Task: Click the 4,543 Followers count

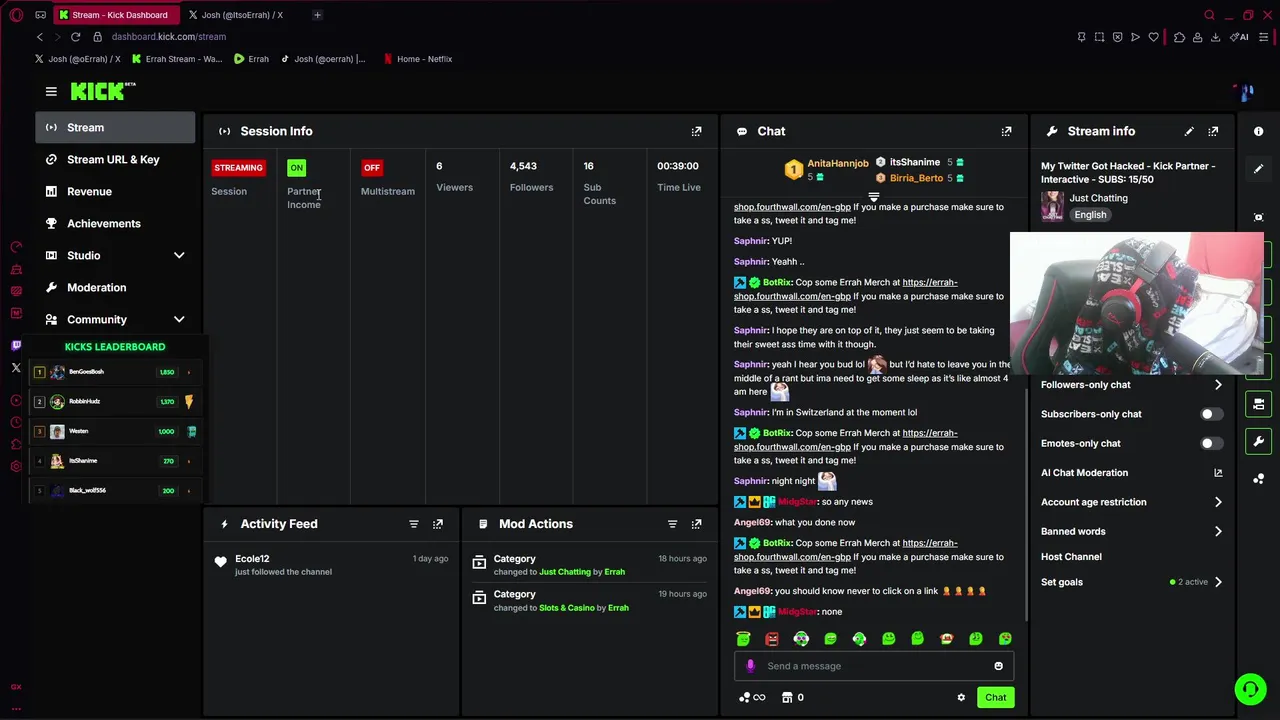Action: [523, 166]
